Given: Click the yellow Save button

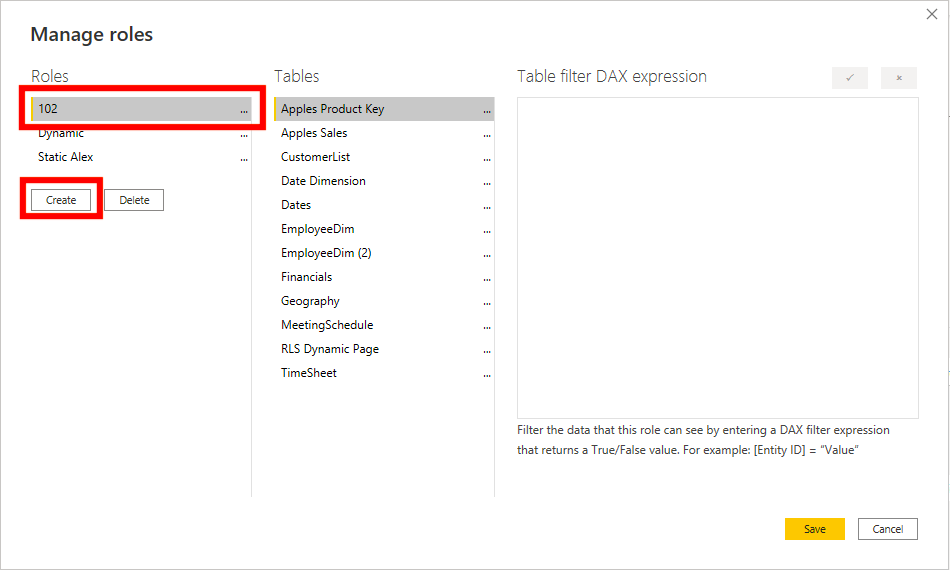Looking at the screenshot, I should [814, 529].
